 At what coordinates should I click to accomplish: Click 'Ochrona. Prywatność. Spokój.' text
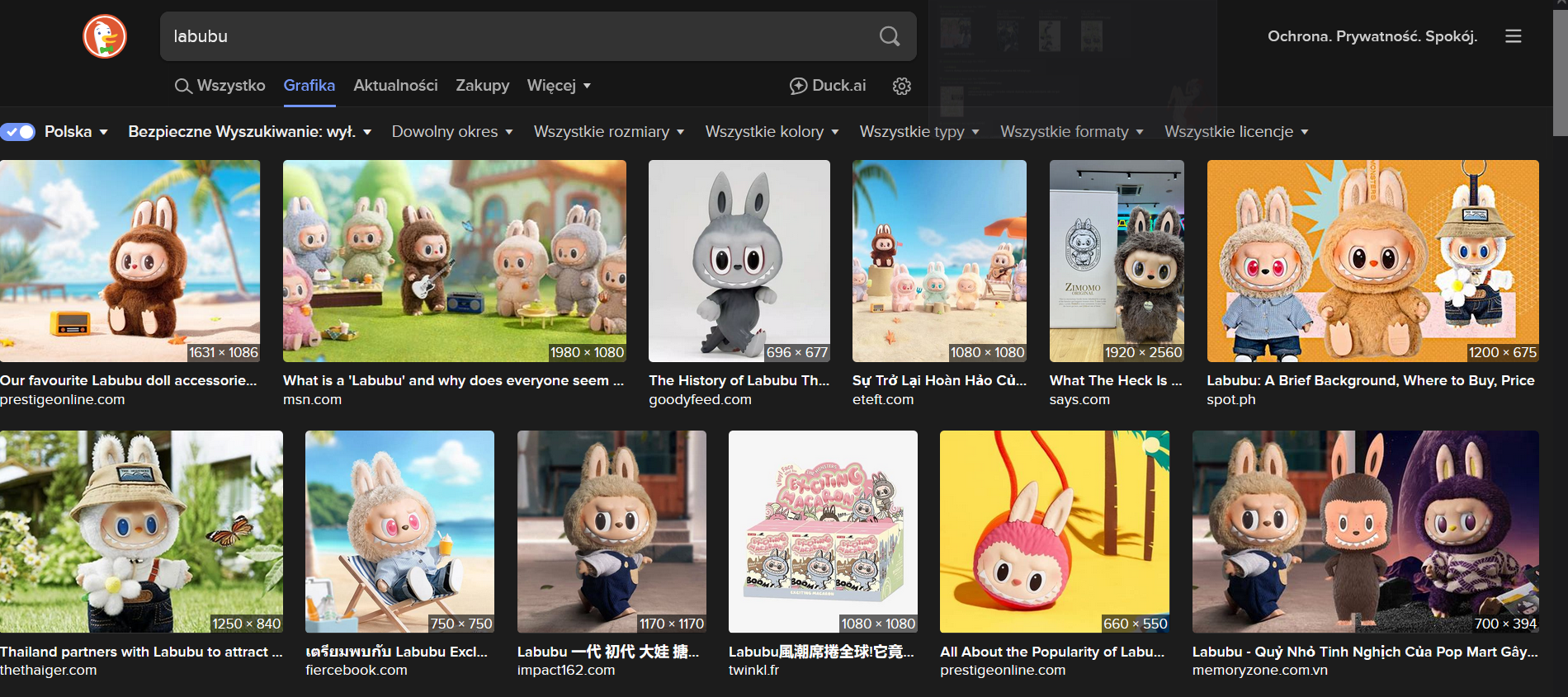pos(1372,36)
